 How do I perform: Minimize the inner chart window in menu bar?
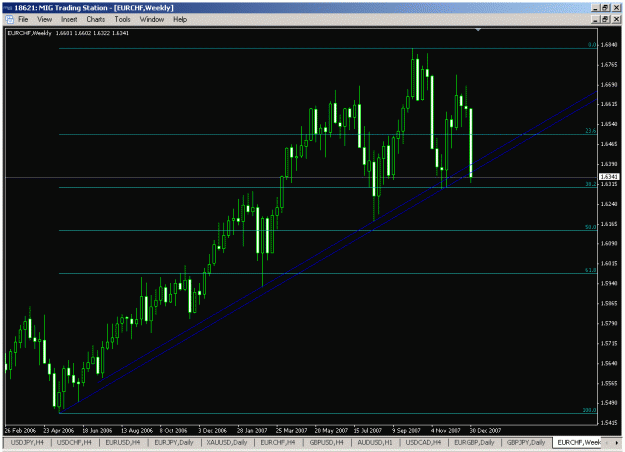pos(596,19)
